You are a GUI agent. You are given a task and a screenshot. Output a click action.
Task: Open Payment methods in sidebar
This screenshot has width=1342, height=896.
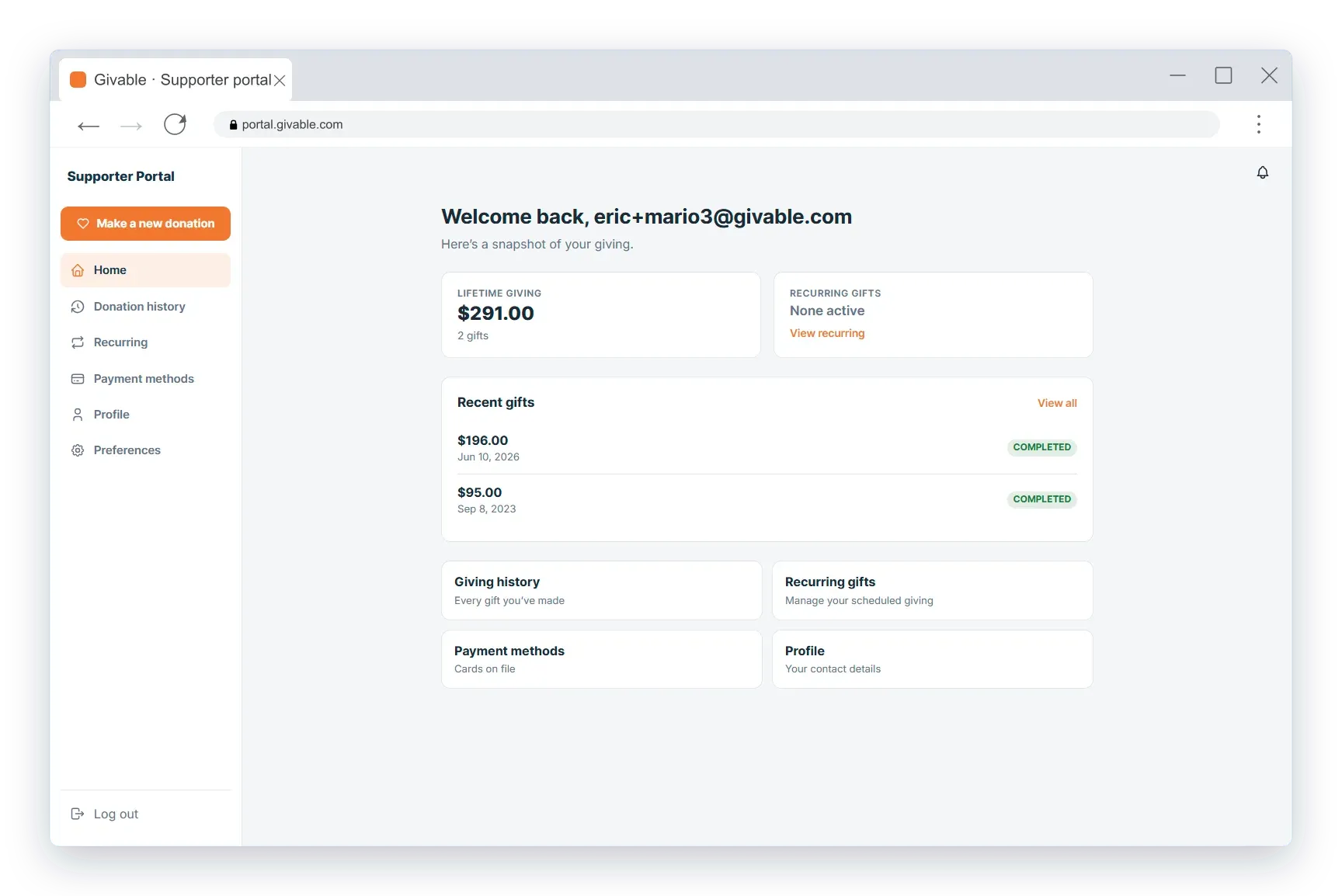click(145, 379)
